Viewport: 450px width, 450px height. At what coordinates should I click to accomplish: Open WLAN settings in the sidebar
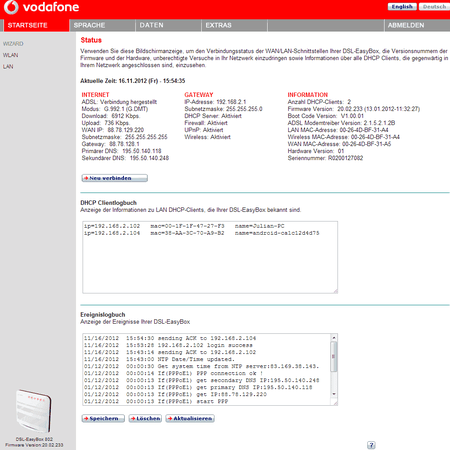point(11,55)
